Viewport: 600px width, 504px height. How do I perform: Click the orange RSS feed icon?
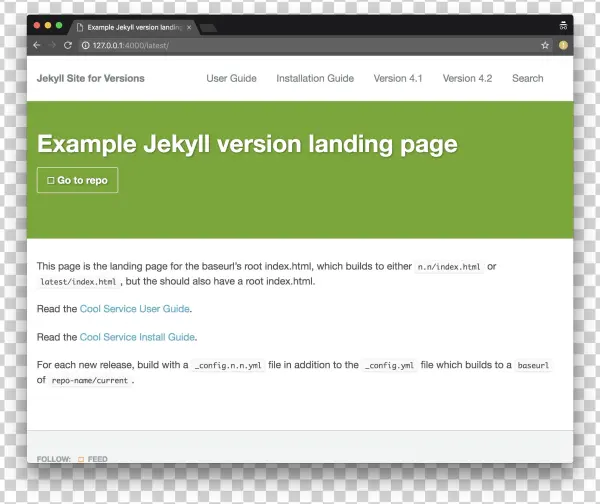(x=81, y=459)
